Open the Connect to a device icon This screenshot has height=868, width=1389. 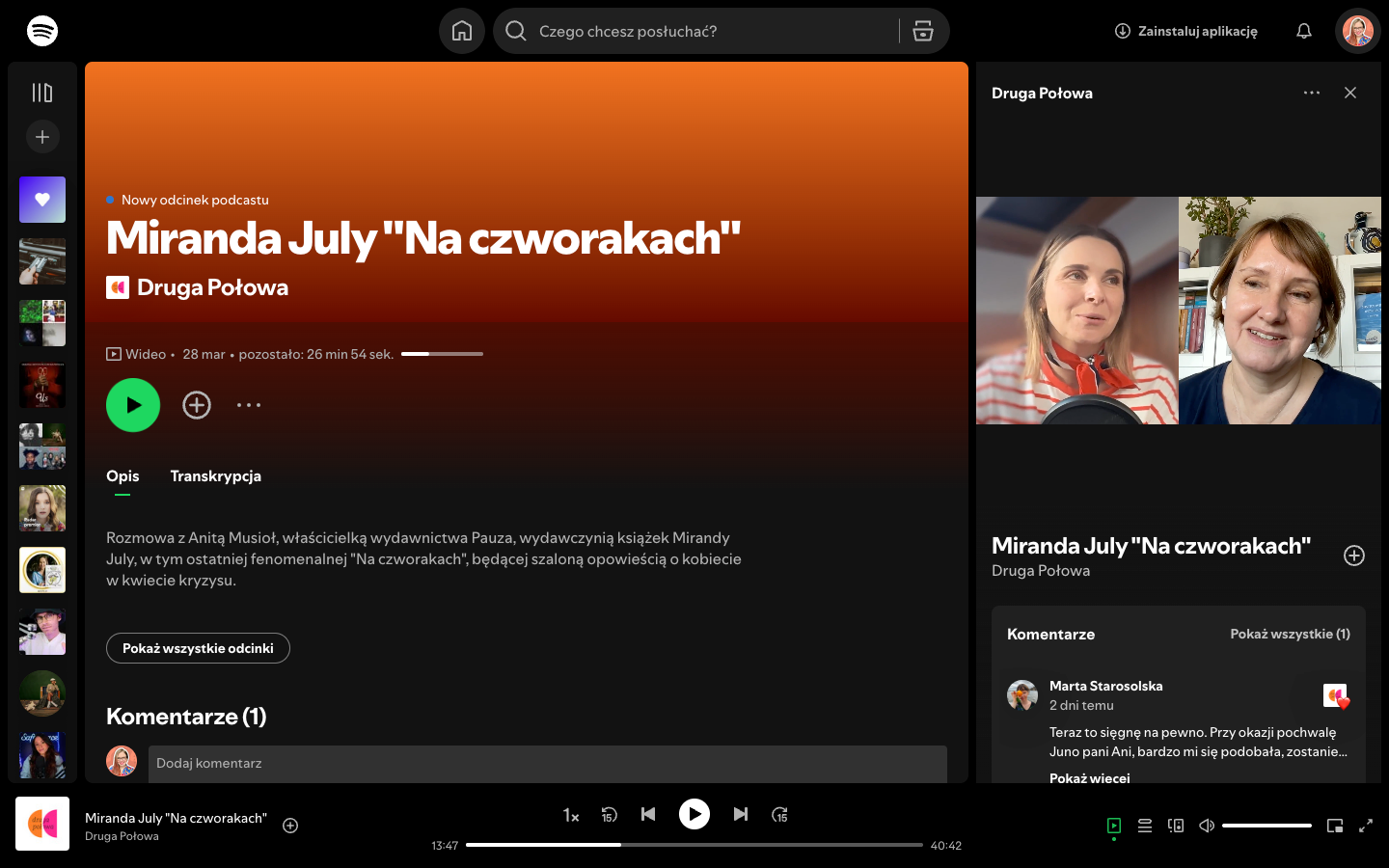1176,826
